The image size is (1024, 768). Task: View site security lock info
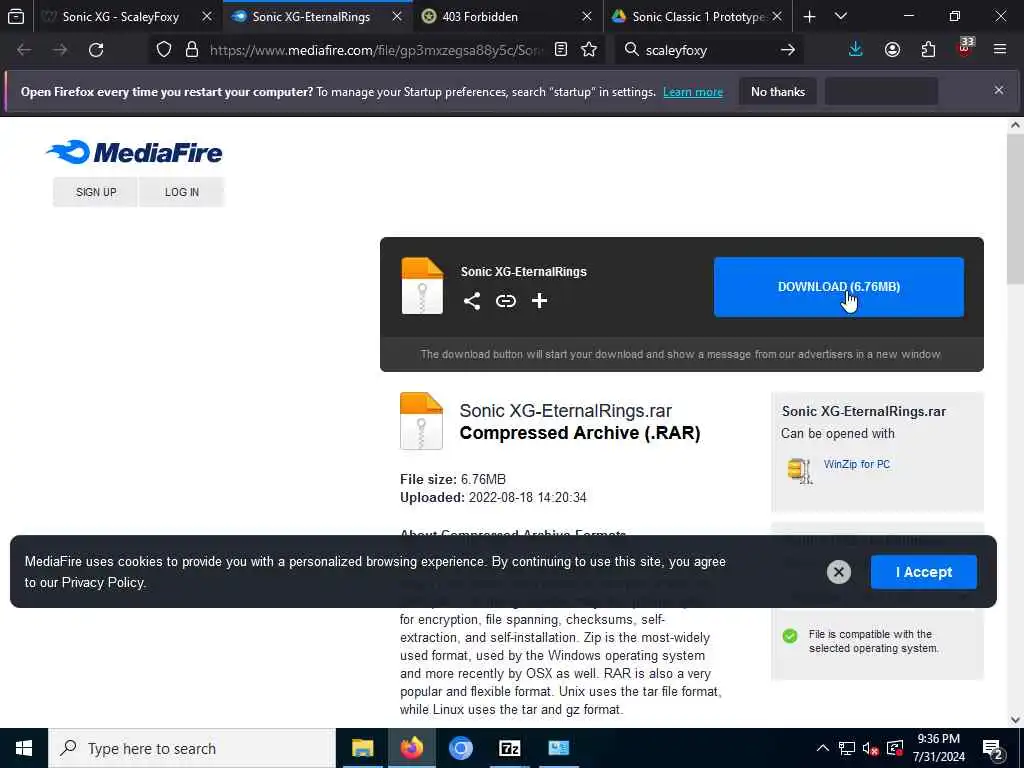[191, 50]
